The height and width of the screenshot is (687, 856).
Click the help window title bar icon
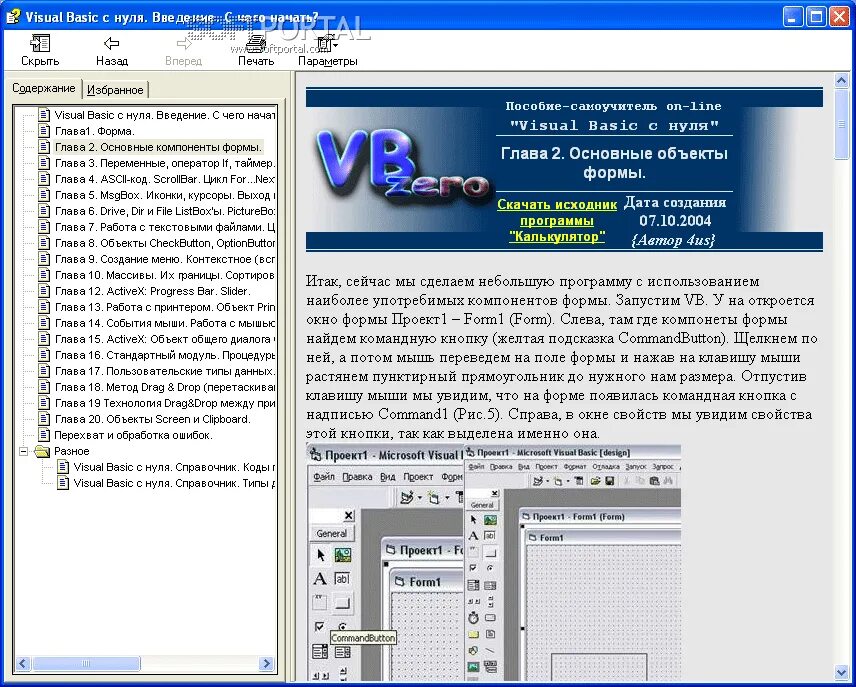coord(13,16)
